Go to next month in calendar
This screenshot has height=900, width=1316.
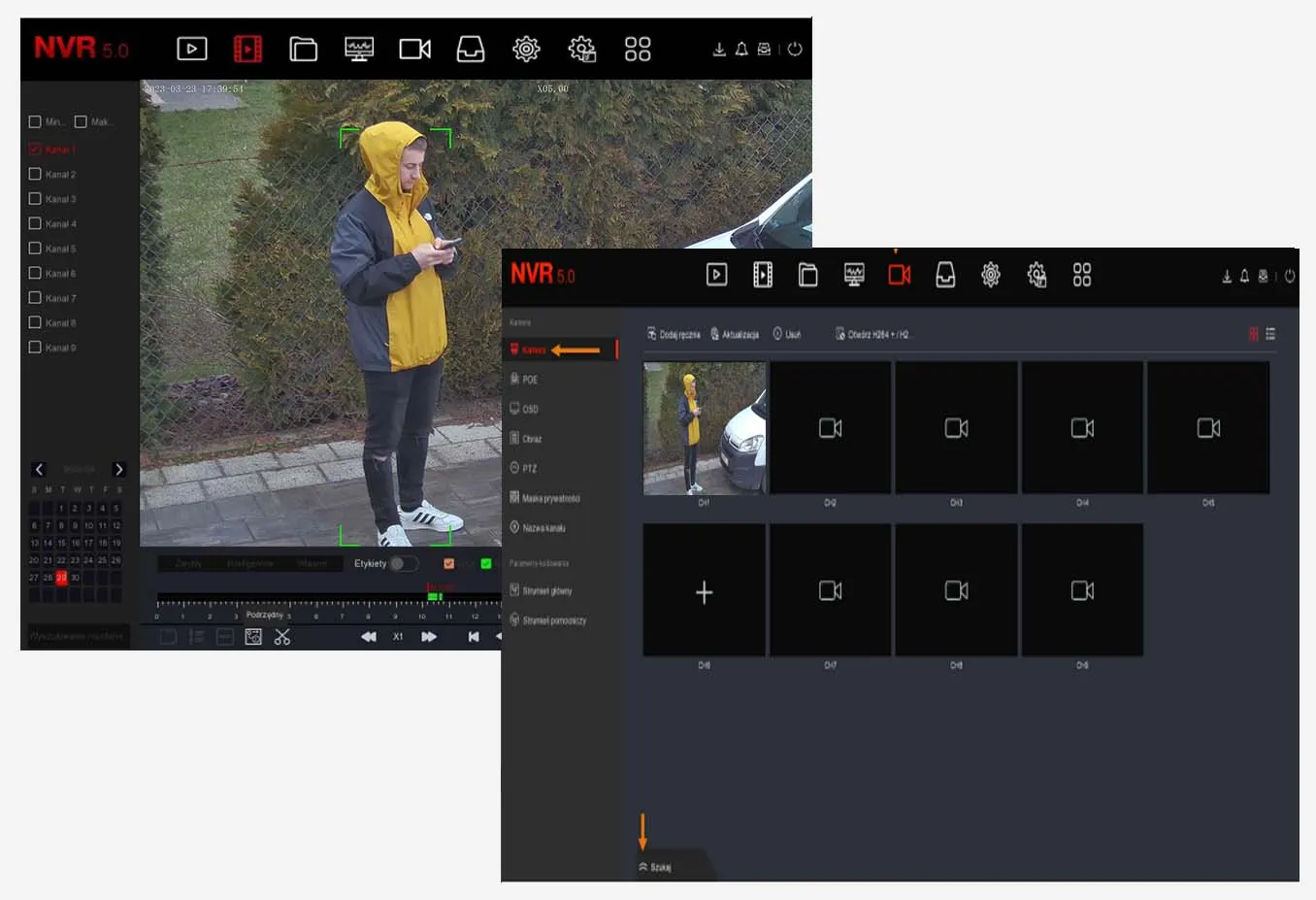[x=119, y=469]
